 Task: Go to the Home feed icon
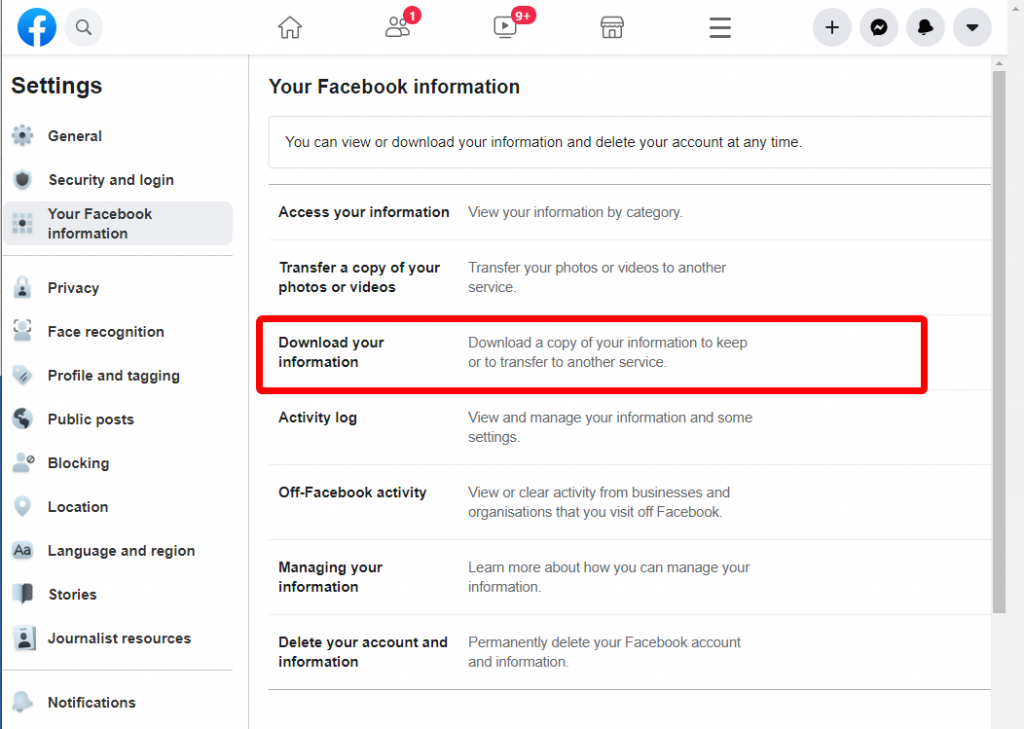point(290,27)
